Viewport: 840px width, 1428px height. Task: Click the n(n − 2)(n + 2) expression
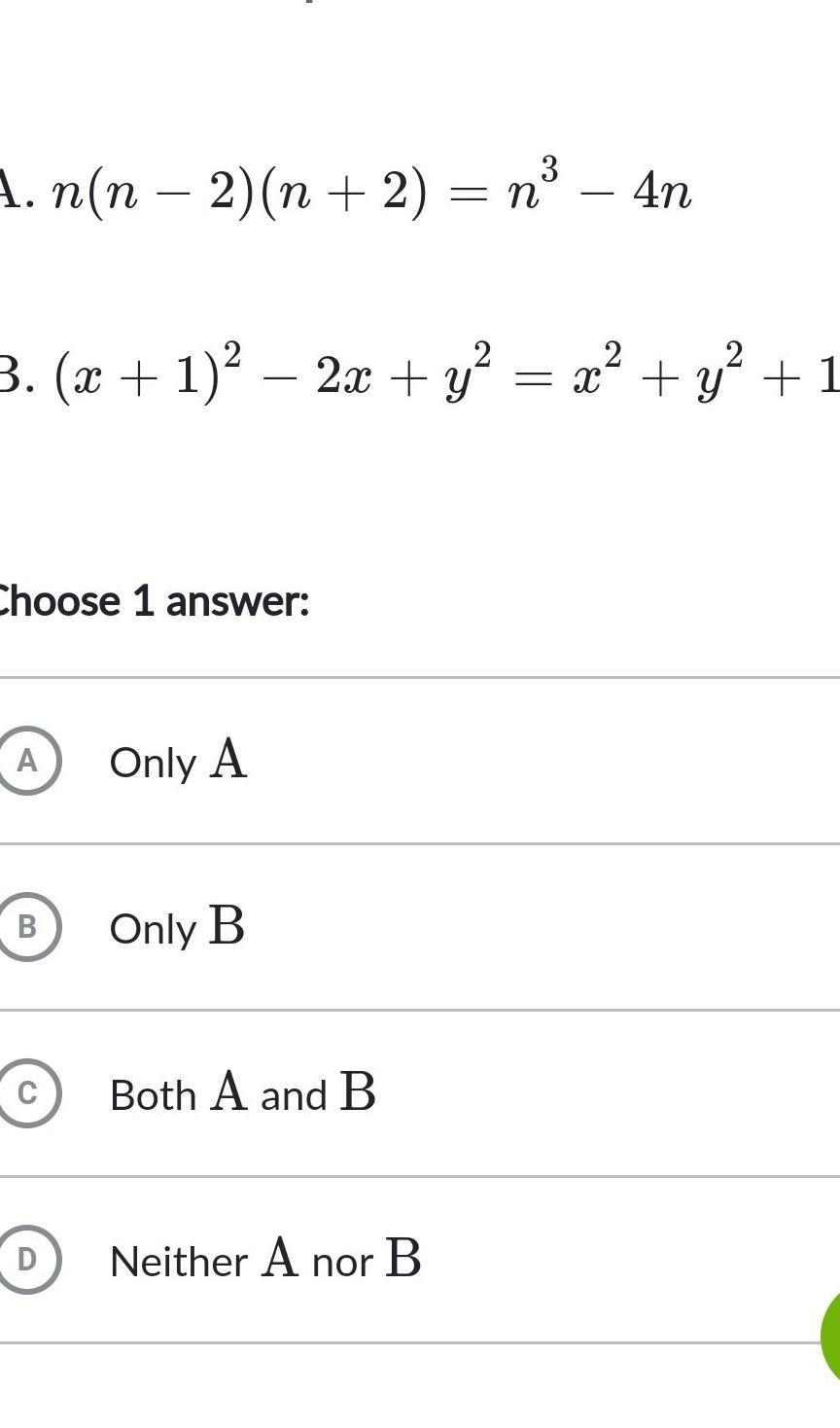pyautogui.click(x=239, y=193)
